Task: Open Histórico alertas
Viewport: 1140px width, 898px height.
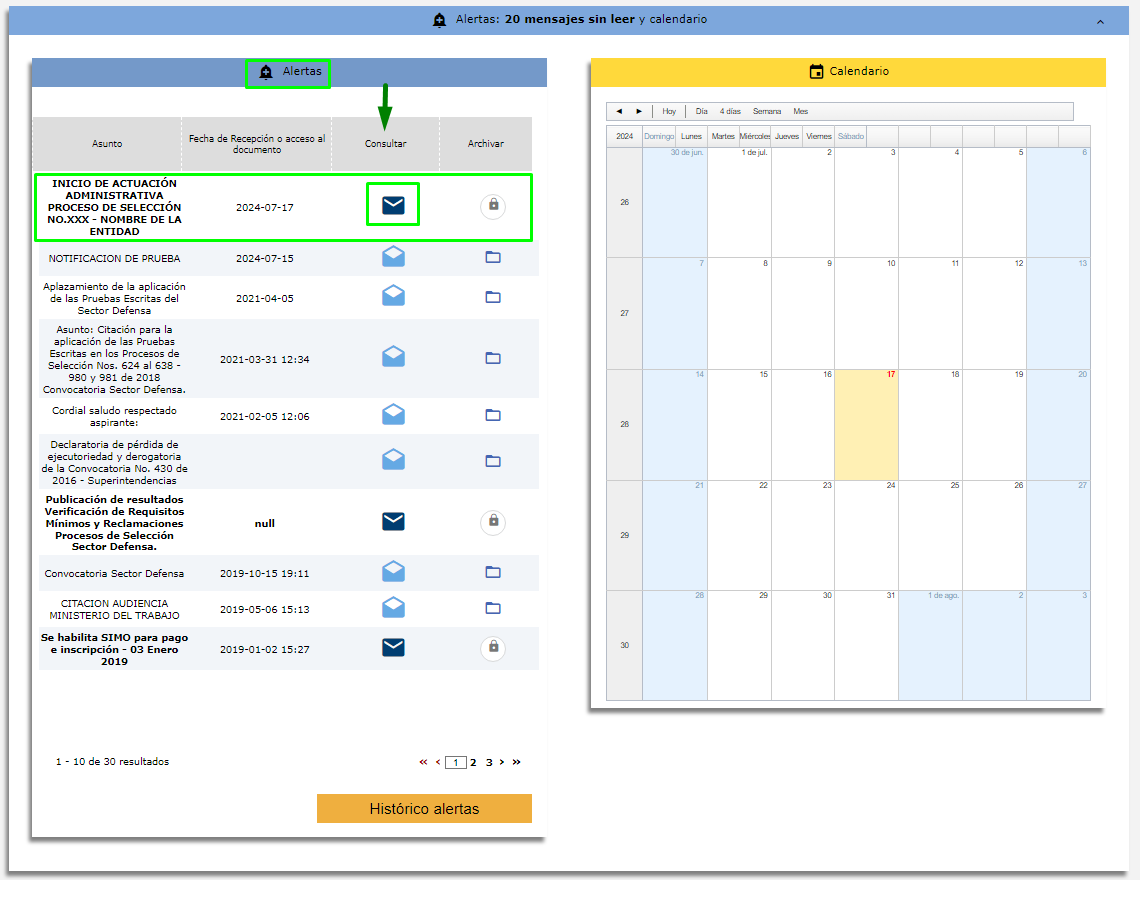Action: [x=424, y=809]
